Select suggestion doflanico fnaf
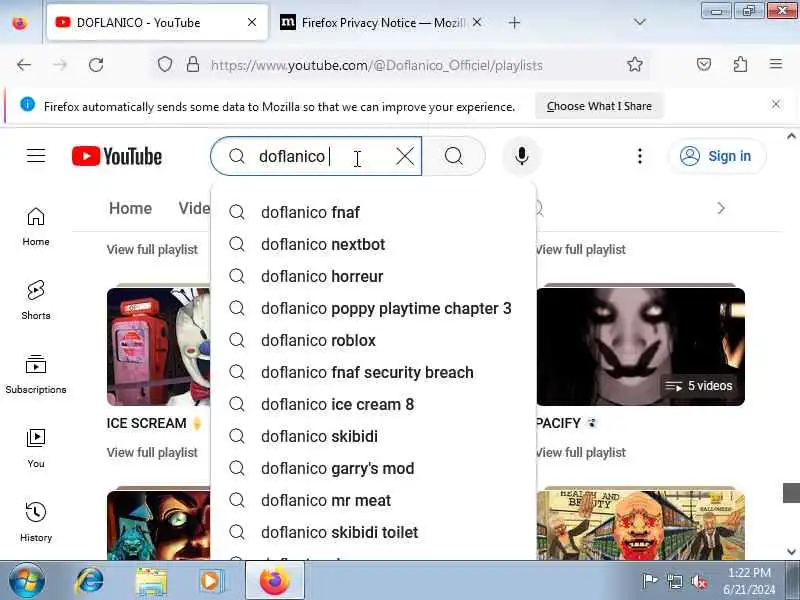Screen dimensions: 800x600 [x=373, y=212]
